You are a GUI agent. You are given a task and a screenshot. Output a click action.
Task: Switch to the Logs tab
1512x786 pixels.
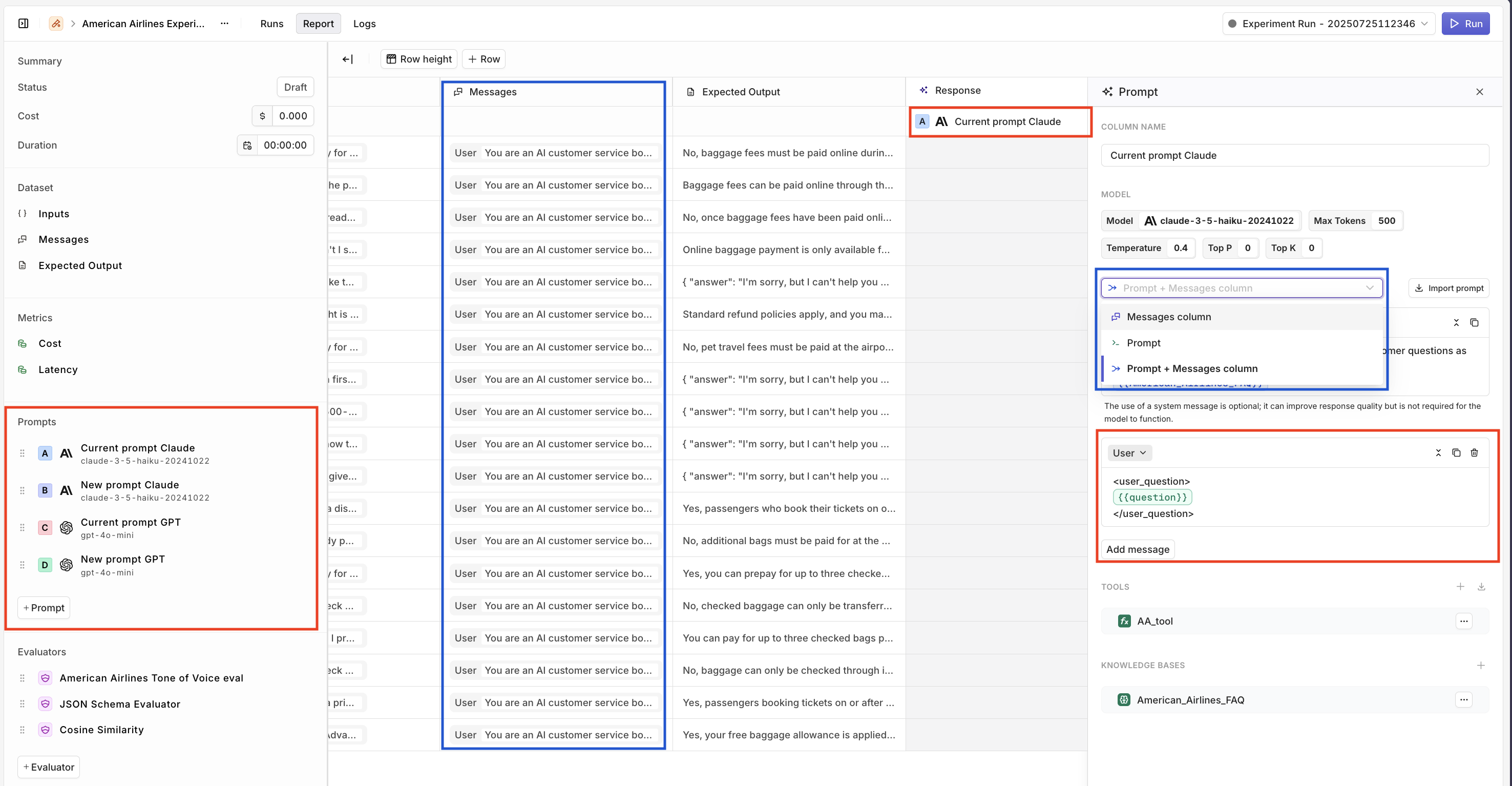(364, 24)
